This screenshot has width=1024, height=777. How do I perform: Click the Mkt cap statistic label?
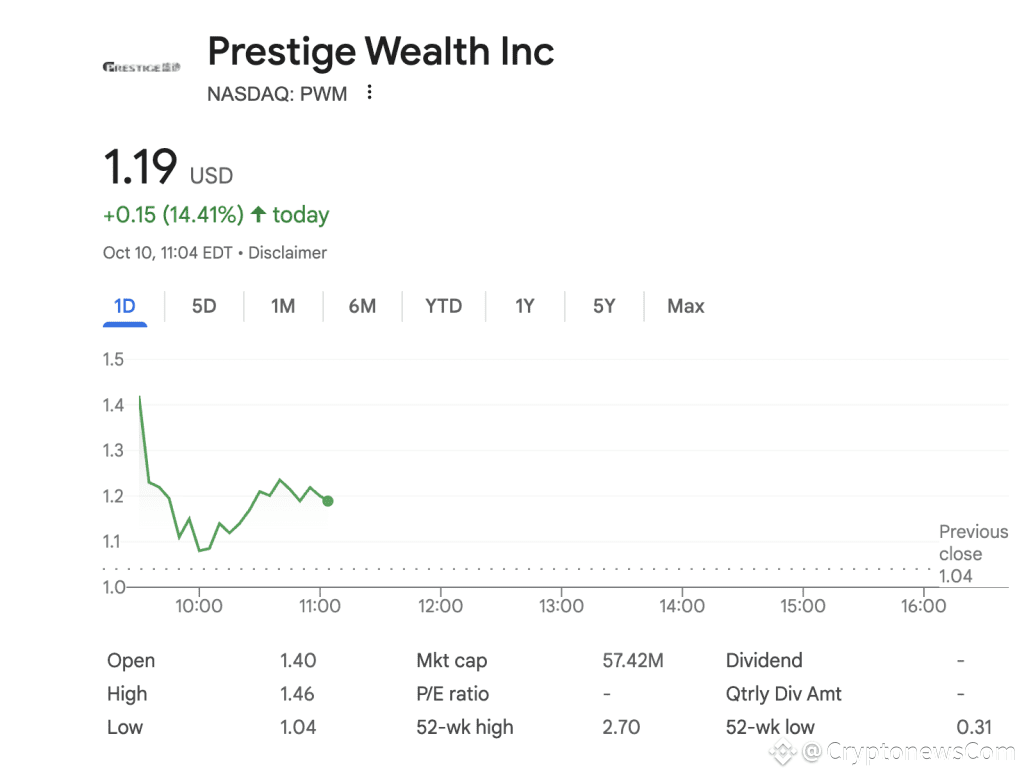452,660
